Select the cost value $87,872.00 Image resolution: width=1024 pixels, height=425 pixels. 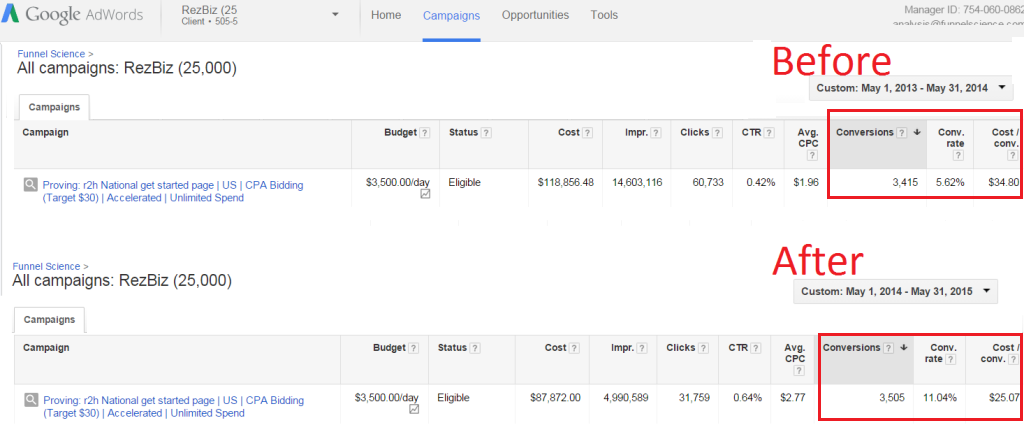555,398
